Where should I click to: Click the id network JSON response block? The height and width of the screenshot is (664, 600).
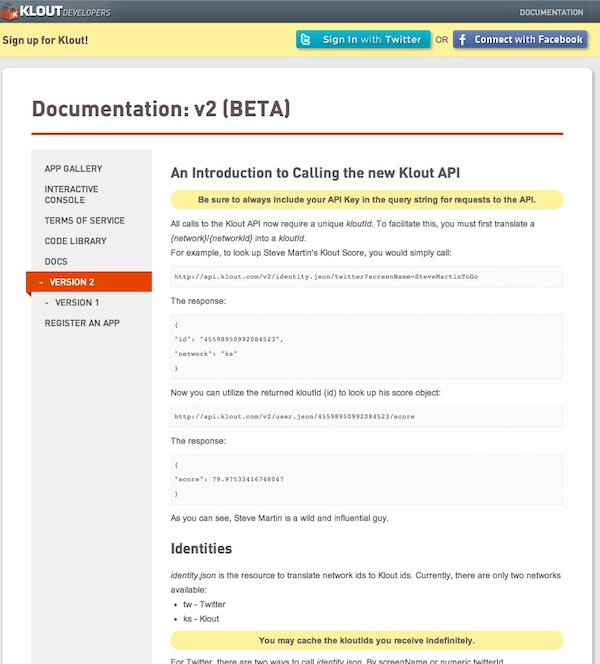tap(367, 346)
